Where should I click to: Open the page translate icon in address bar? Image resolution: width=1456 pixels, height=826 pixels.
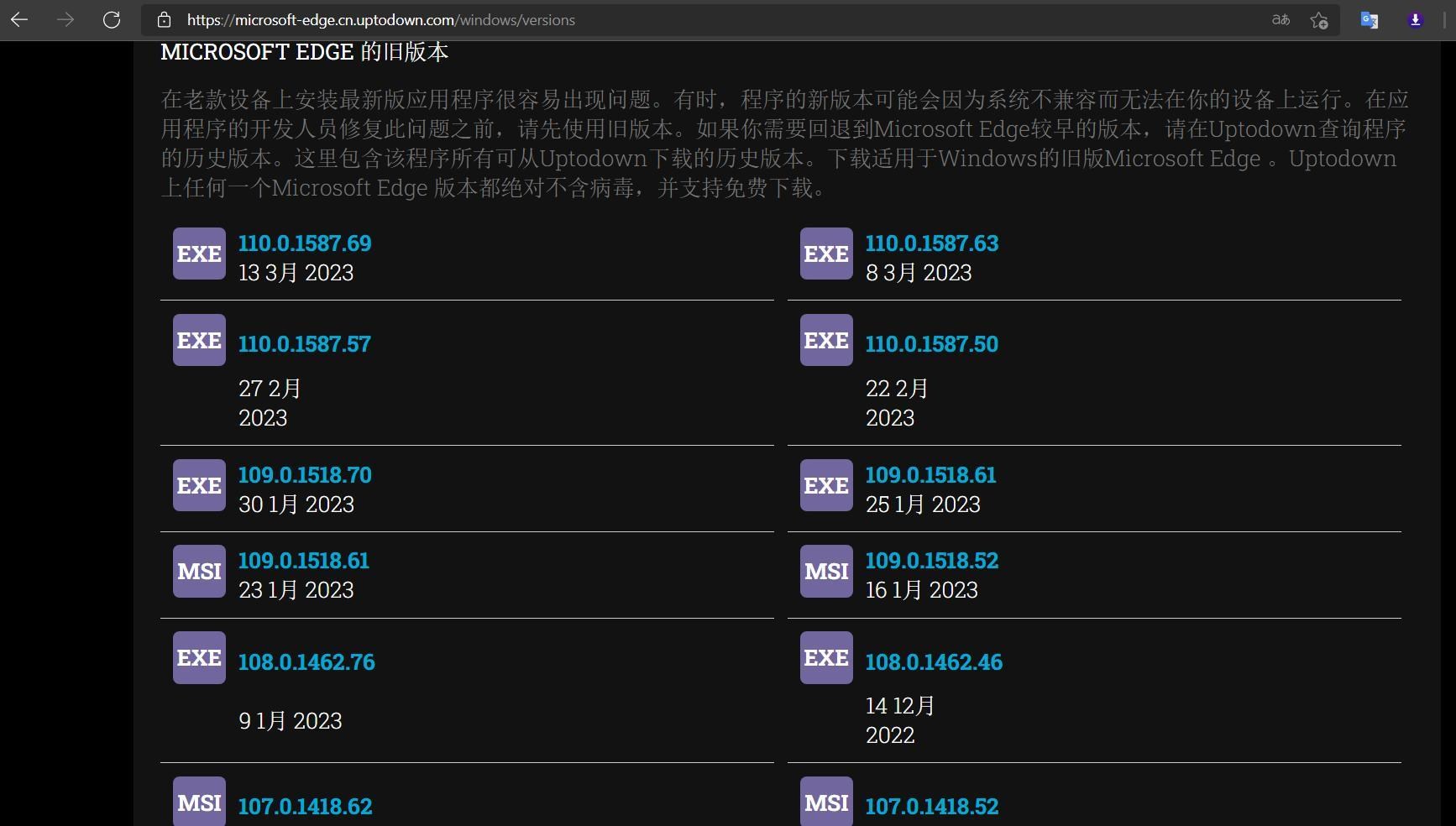pos(1281,19)
